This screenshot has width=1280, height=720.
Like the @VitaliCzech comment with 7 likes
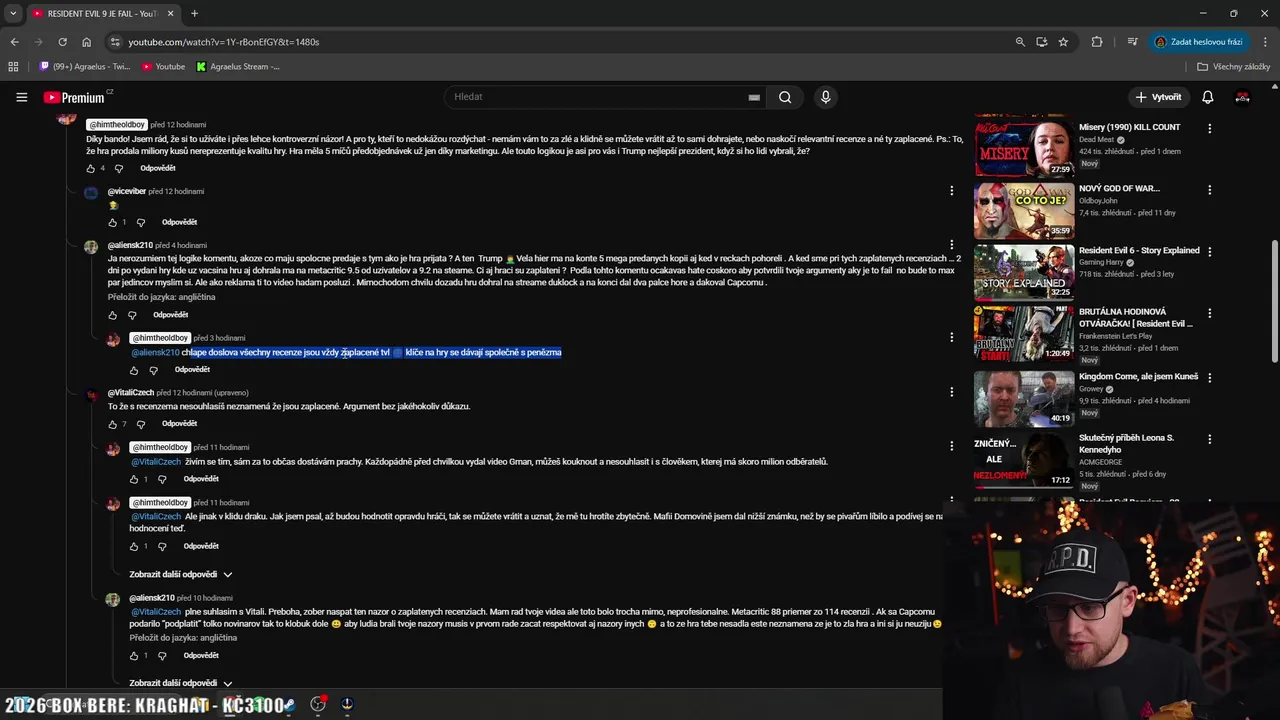pos(112,424)
